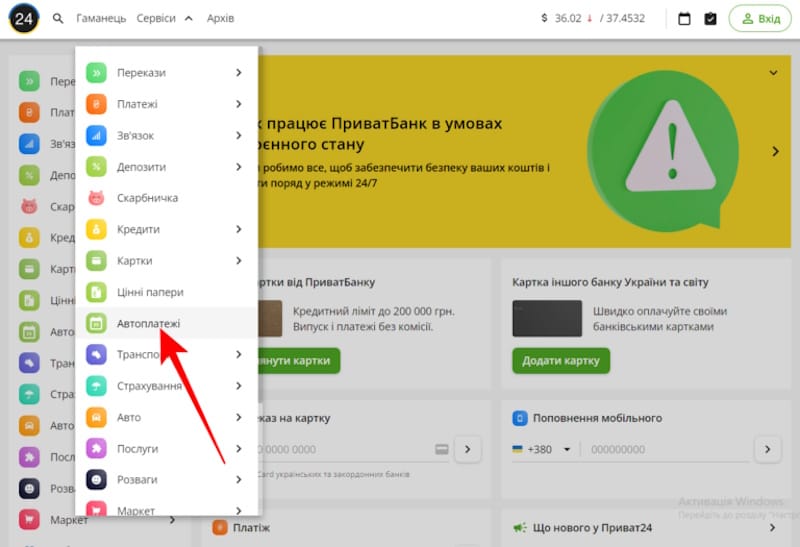Click the Скарбничка piggy bank icon in menu
This screenshot has height=547, width=800.
point(96,198)
